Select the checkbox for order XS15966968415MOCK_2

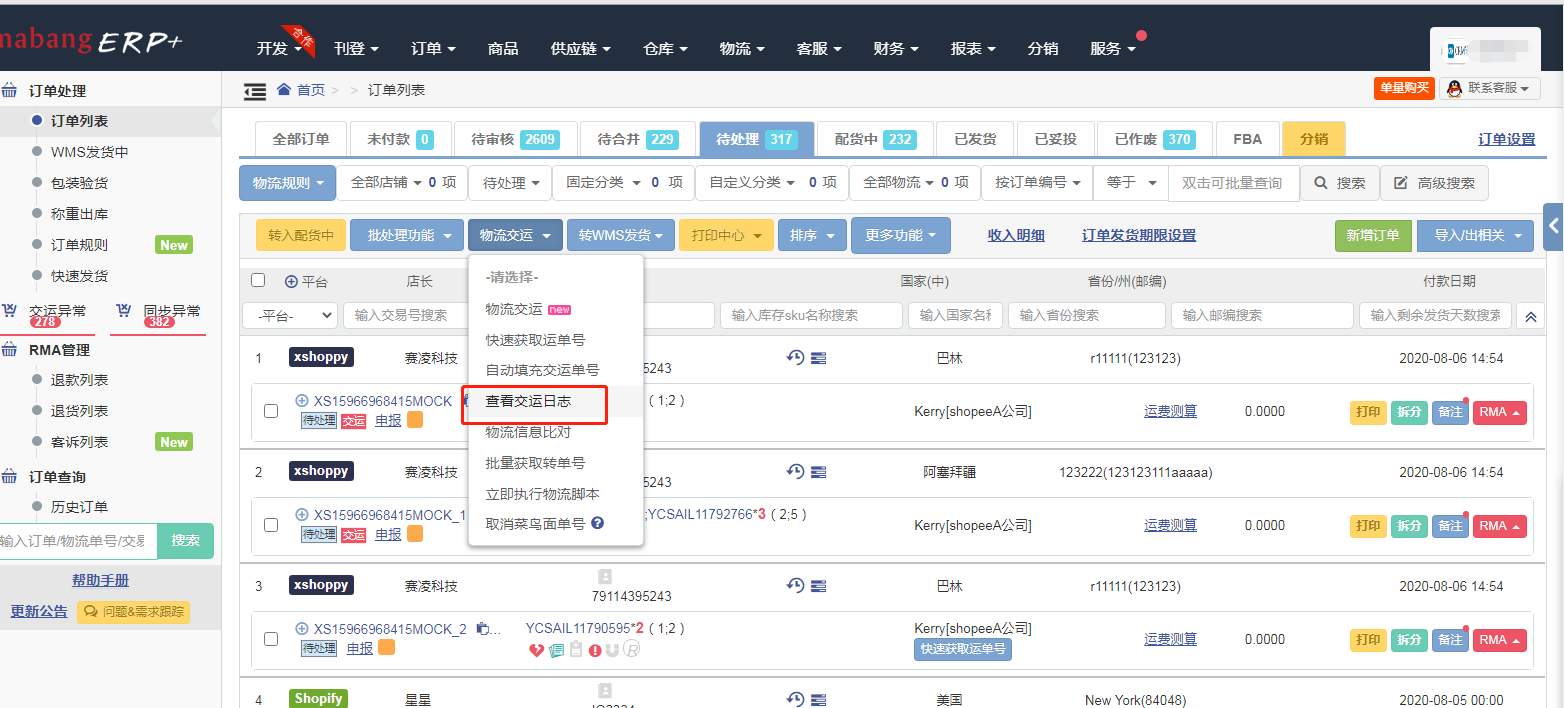pos(271,639)
